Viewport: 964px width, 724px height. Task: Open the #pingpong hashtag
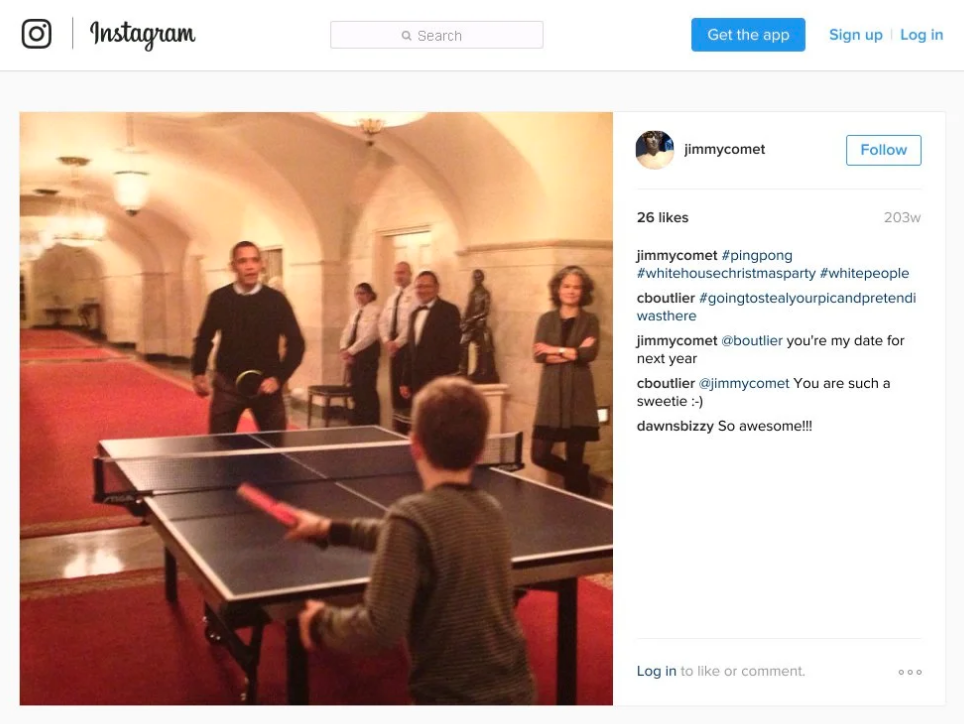click(x=757, y=255)
